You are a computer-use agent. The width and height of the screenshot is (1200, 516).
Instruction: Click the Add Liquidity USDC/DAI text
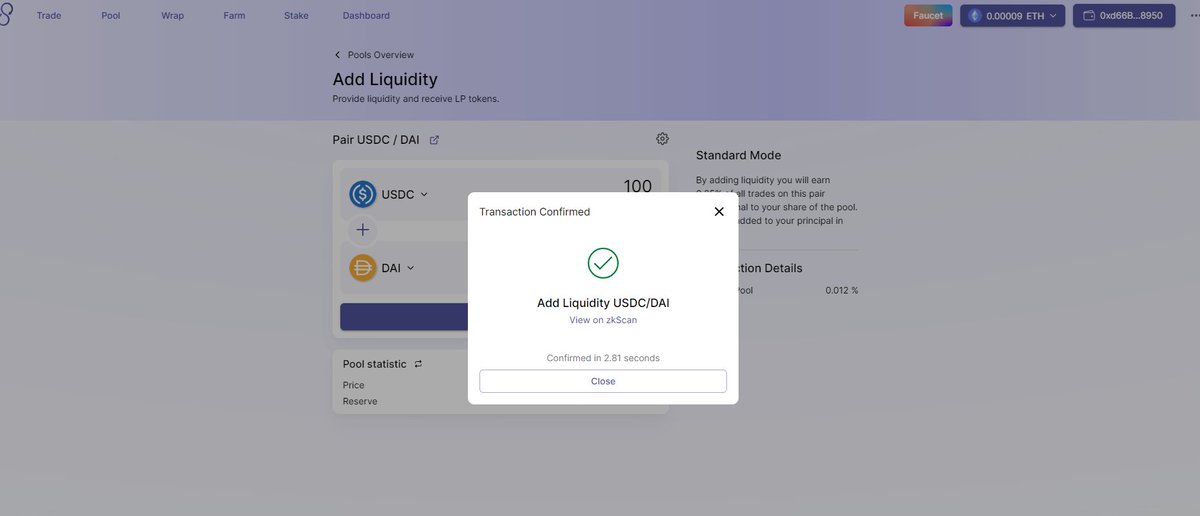point(603,303)
